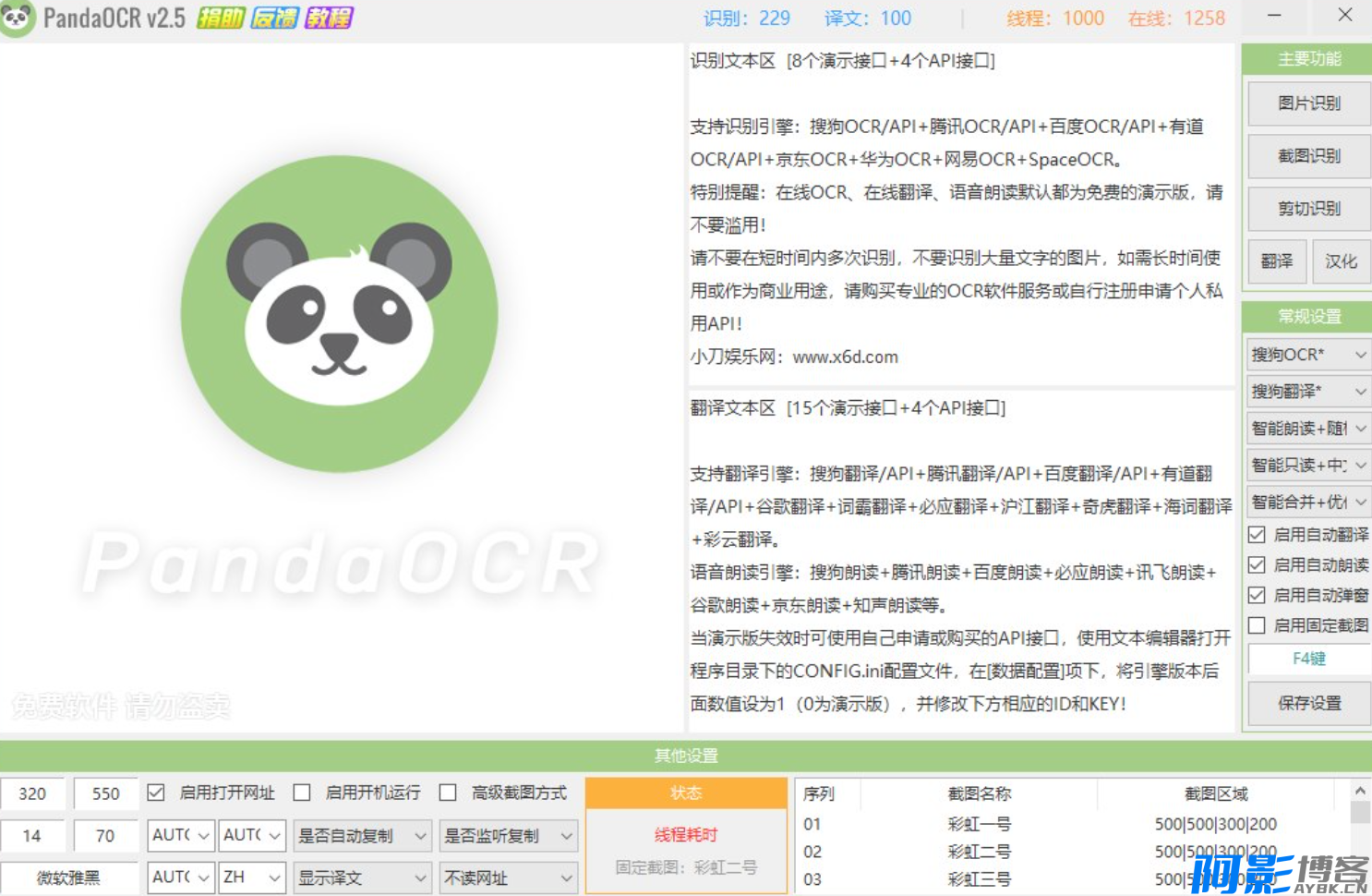Select row 01 彩虹一号
Screen dimensions: 1372x896
coord(1065,824)
